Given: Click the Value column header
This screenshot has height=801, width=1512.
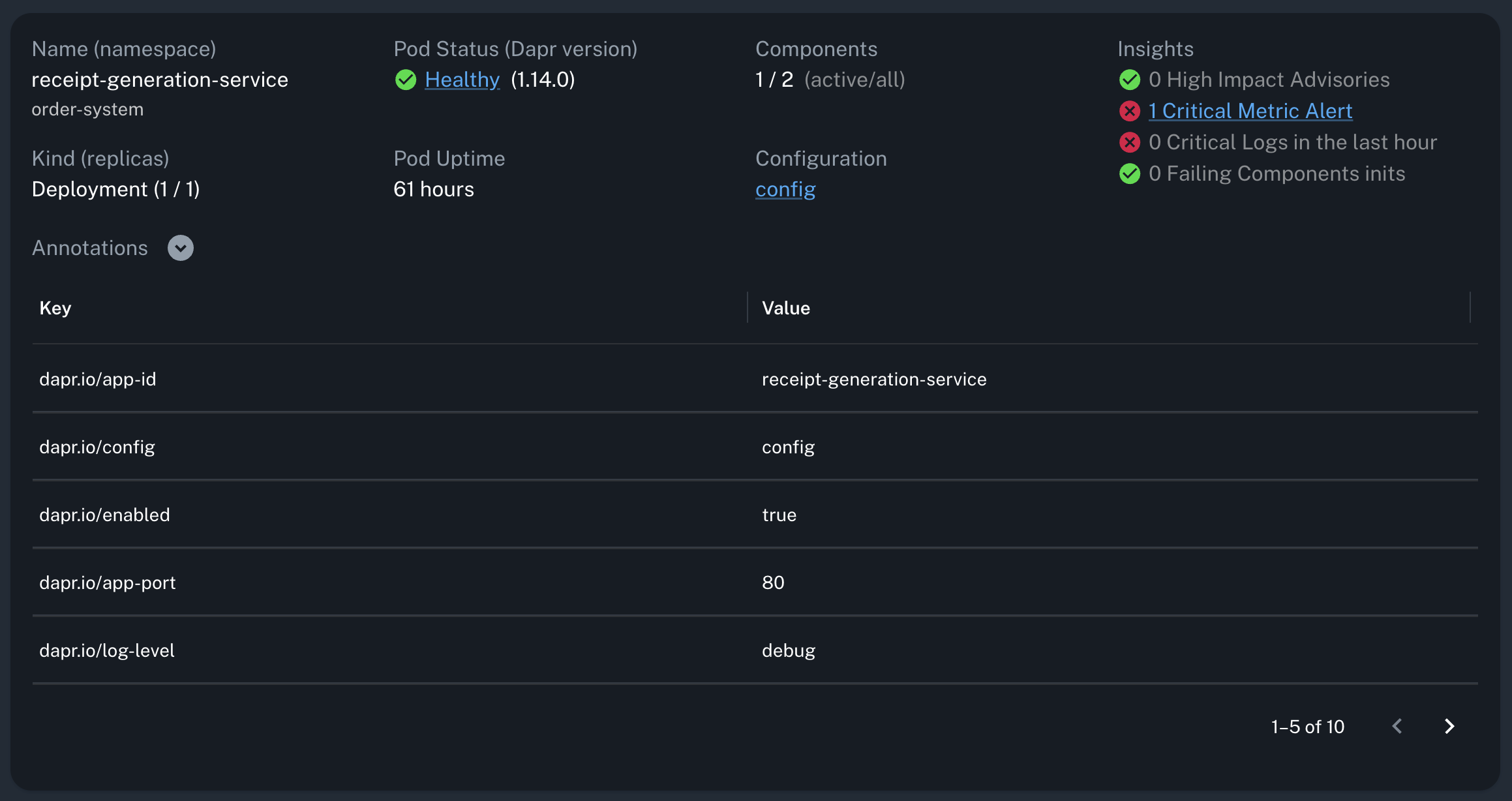Looking at the screenshot, I should pyautogui.click(x=785, y=308).
